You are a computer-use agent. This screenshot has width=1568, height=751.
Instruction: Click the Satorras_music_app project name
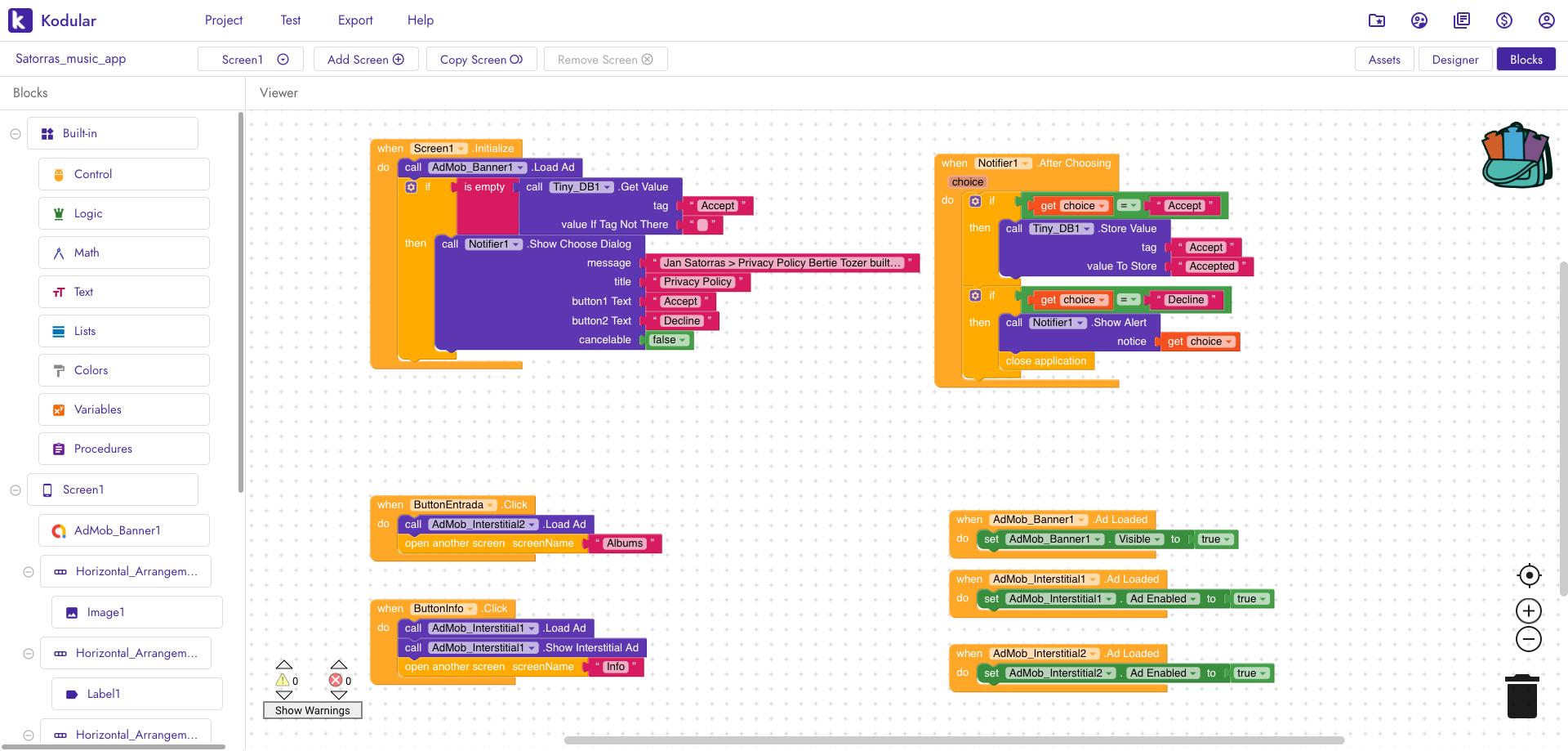(x=70, y=59)
